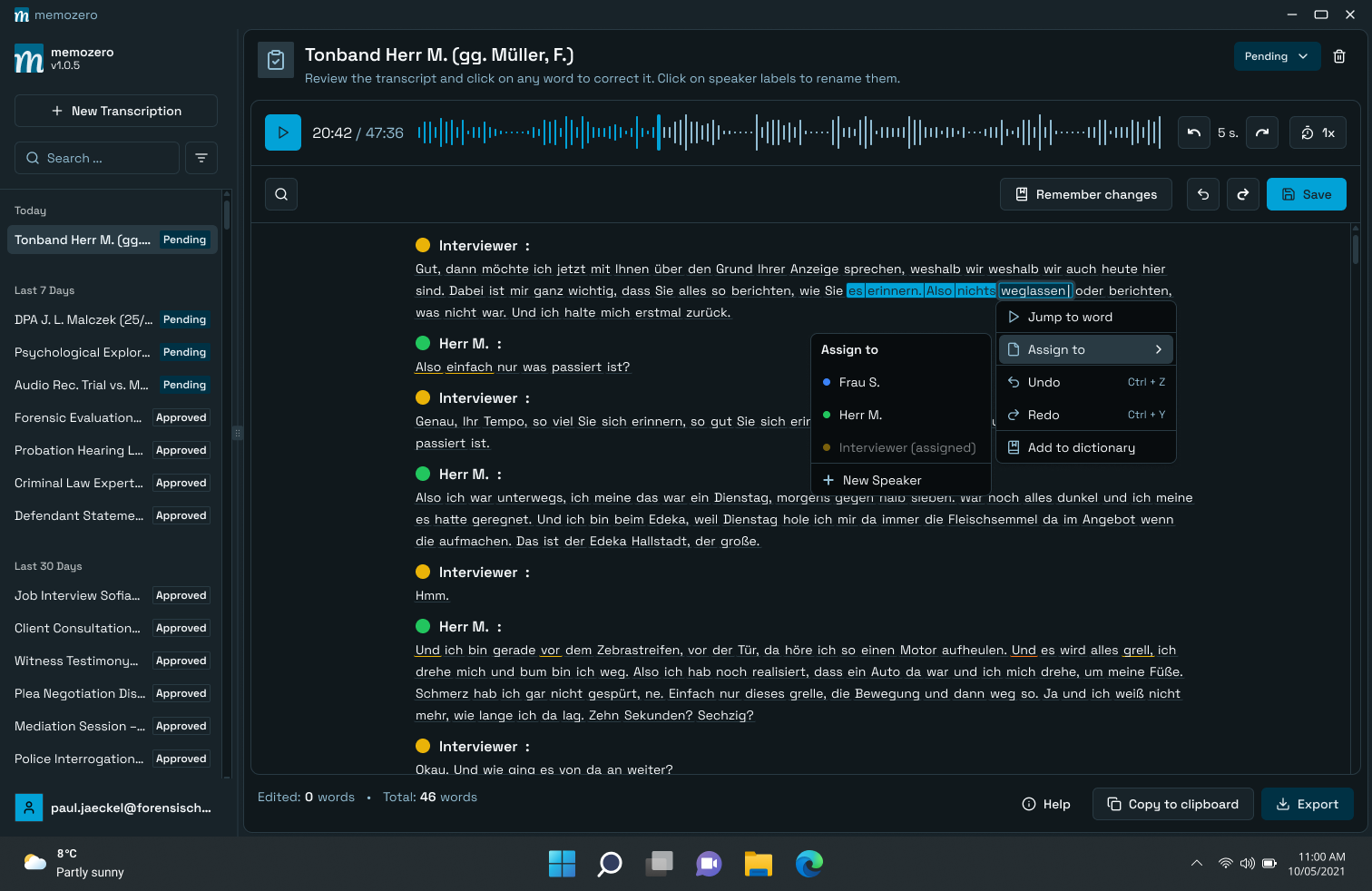Open the Pending status dropdown
The image size is (1372, 891).
(x=1277, y=55)
